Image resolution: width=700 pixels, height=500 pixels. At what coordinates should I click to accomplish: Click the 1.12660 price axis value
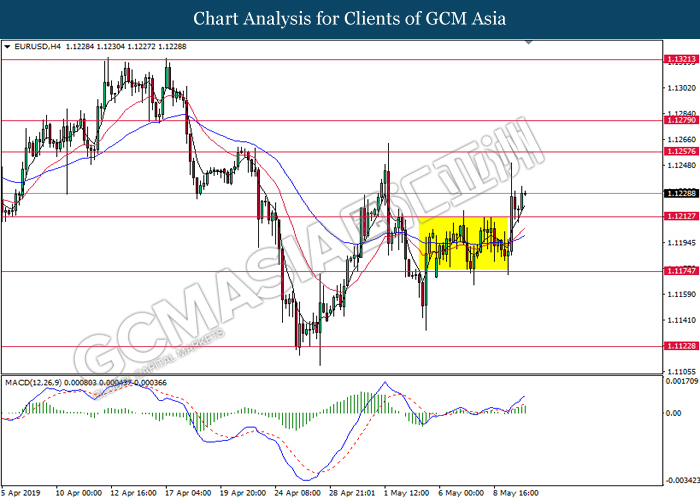coord(681,140)
